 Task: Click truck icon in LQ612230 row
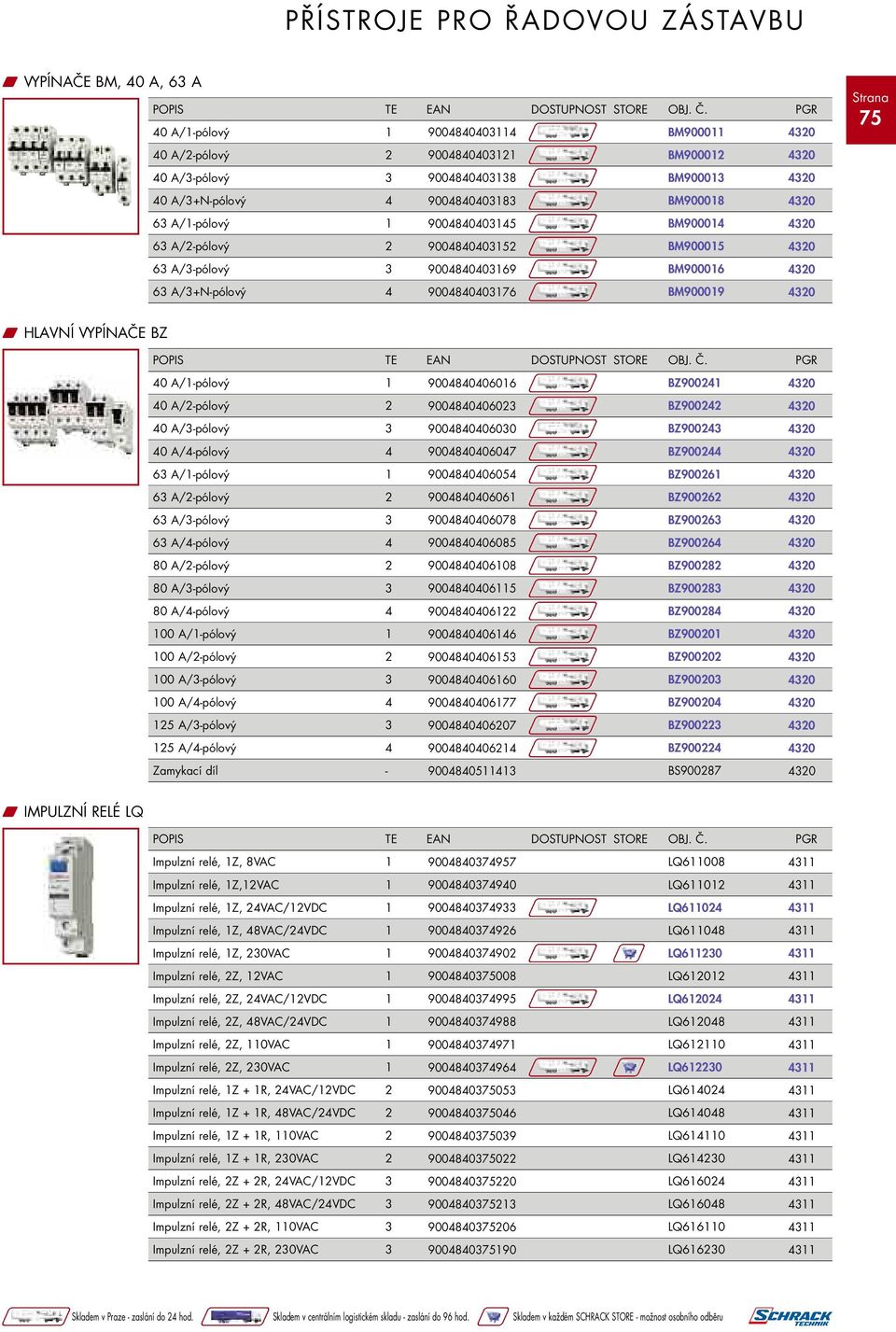pyautogui.click(x=563, y=1067)
